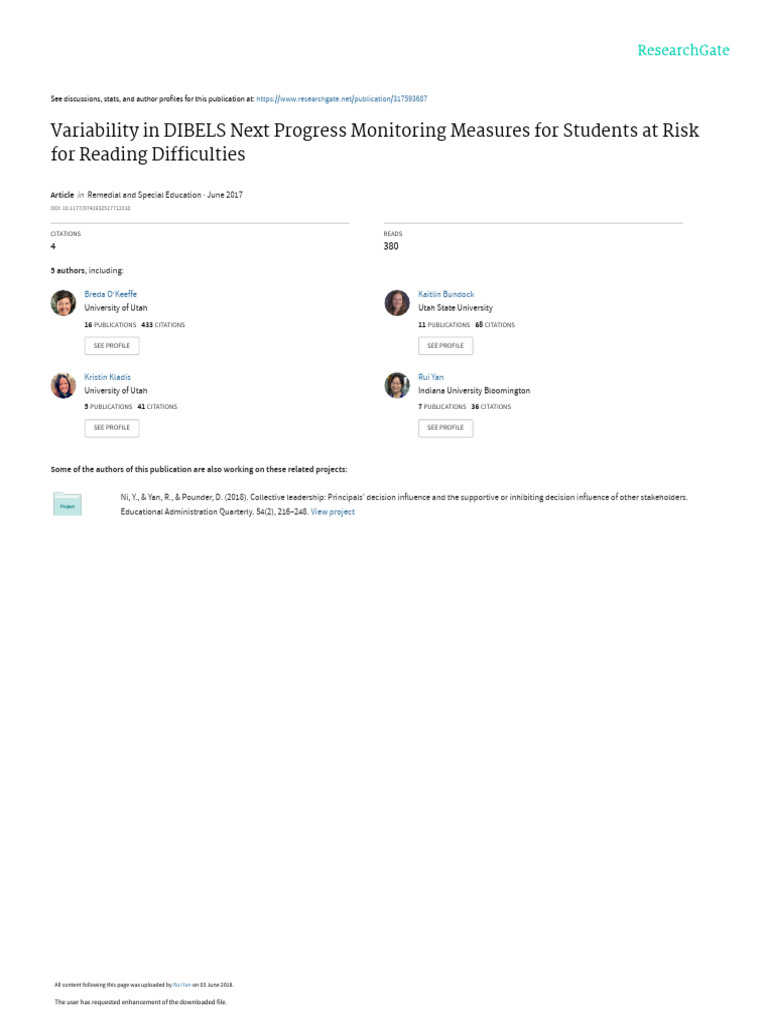The width and height of the screenshot is (768, 1024).
Task: Open the View project link
Action: pyautogui.click(x=333, y=512)
